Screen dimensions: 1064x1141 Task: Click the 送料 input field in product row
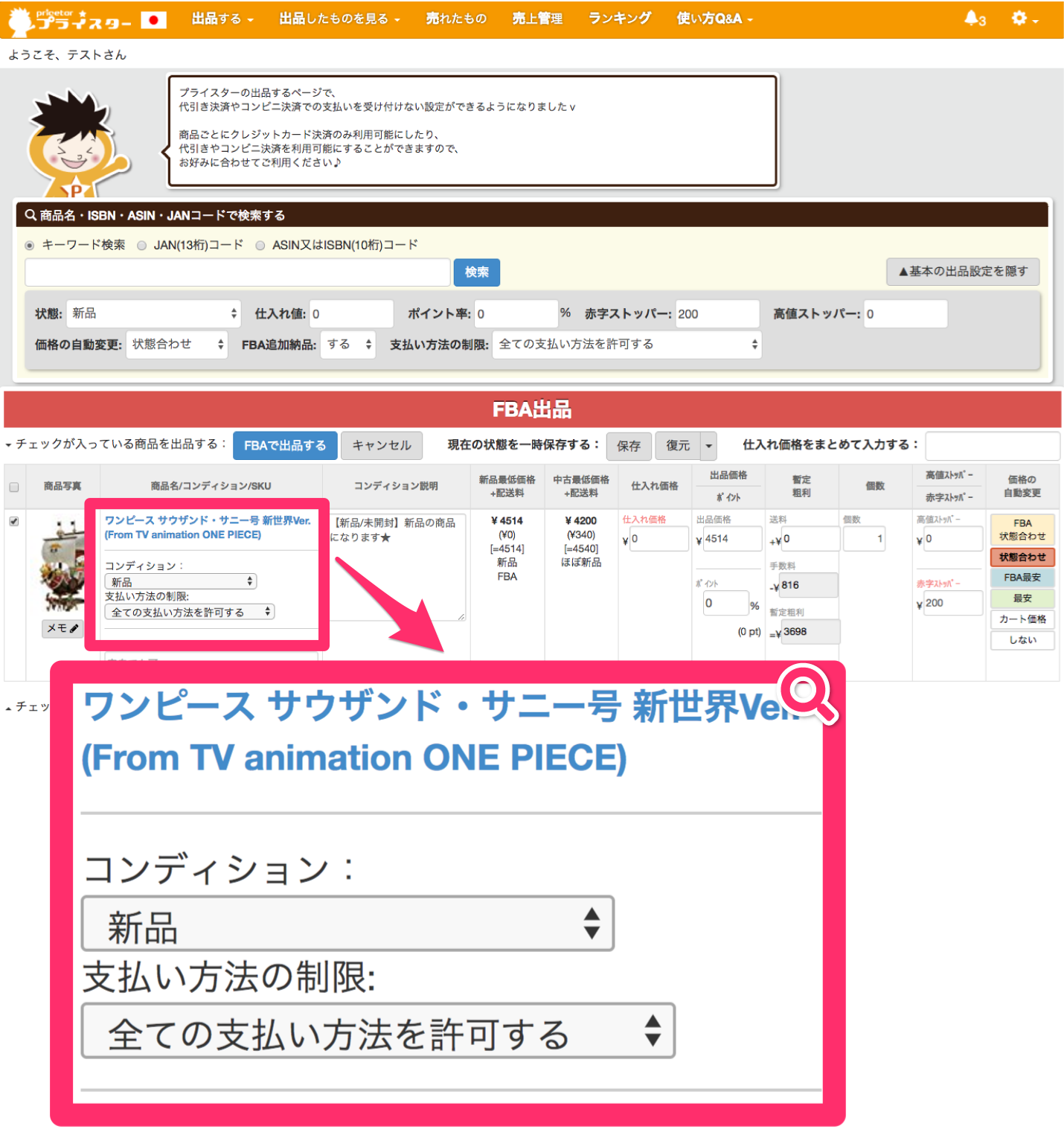click(810, 539)
